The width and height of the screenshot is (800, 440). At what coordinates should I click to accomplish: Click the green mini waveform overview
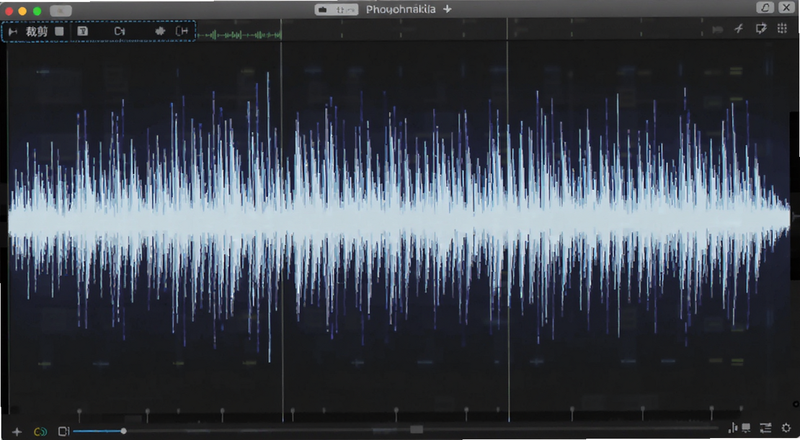[x=239, y=35]
